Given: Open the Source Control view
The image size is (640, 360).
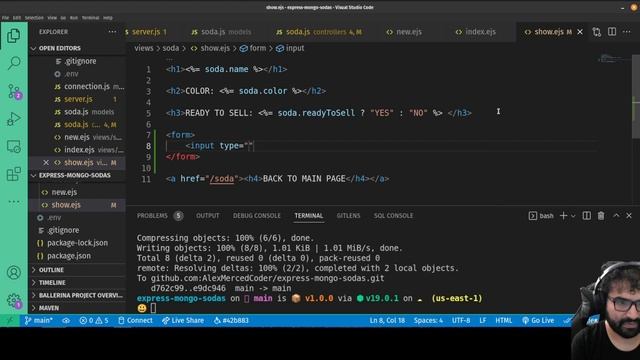Looking at the screenshot, I should pyautogui.click(x=13, y=91).
